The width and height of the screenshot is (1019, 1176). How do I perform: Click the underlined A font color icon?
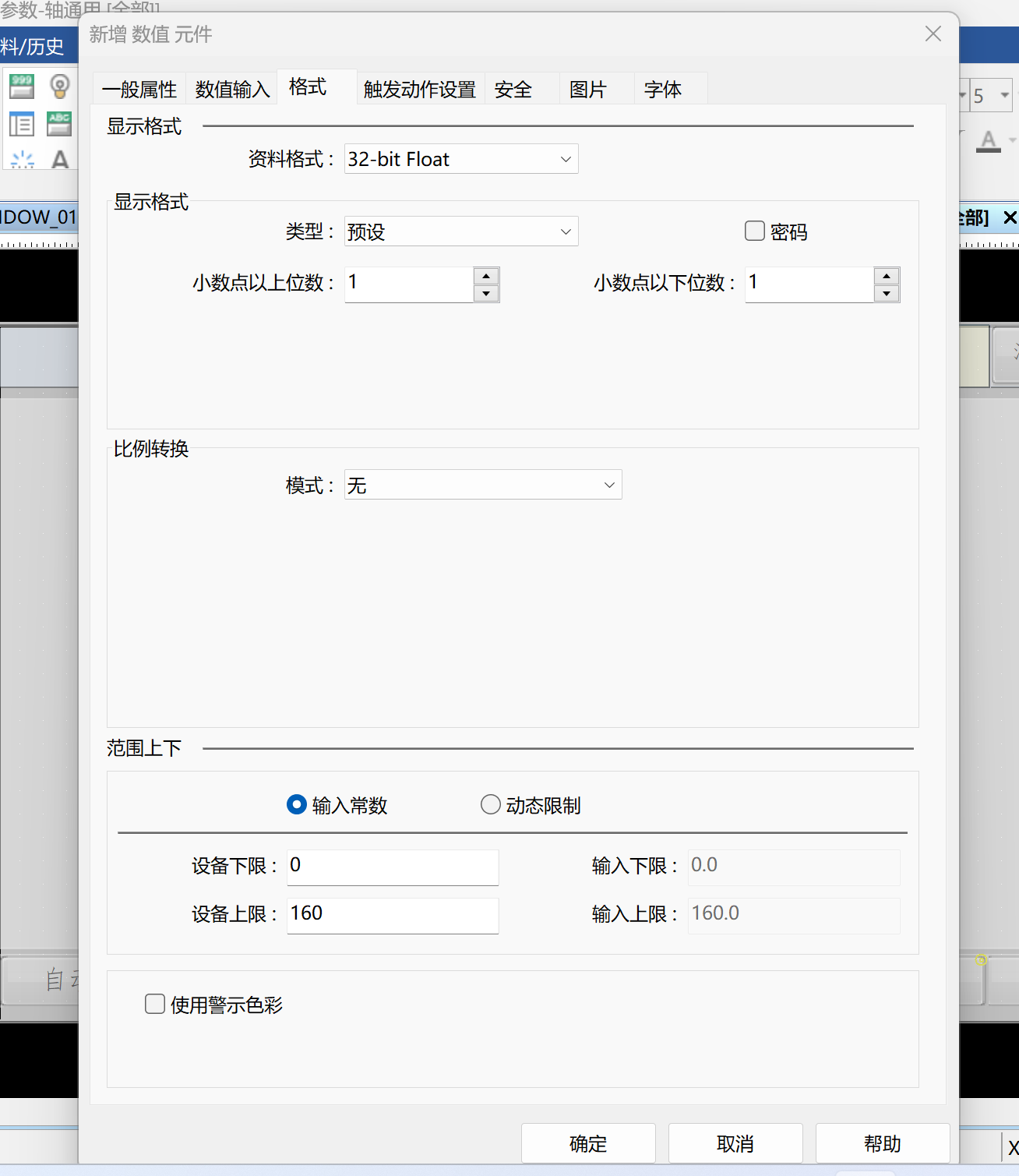(989, 142)
